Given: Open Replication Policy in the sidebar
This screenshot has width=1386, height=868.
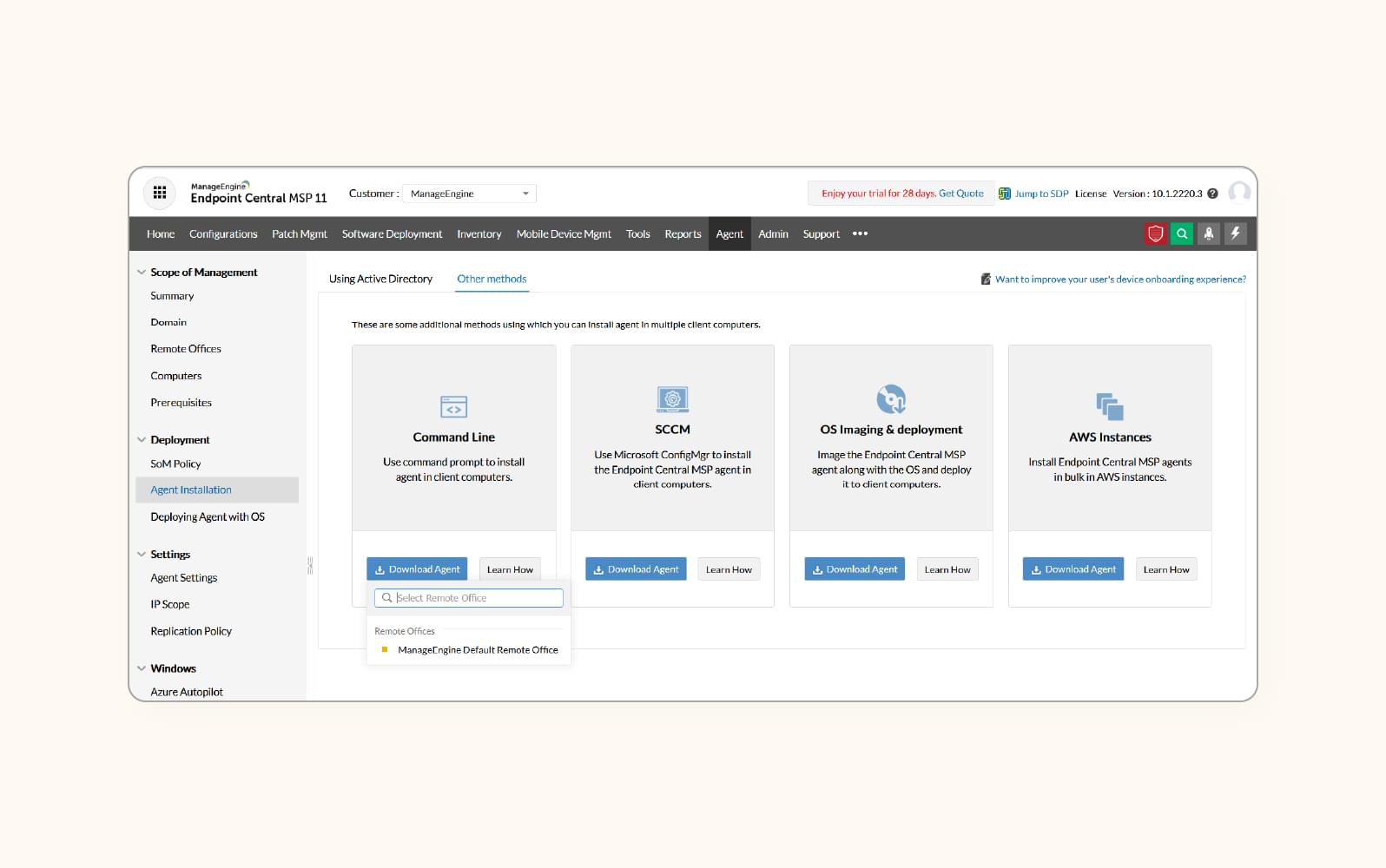Looking at the screenshot, I should click(191, 632).
